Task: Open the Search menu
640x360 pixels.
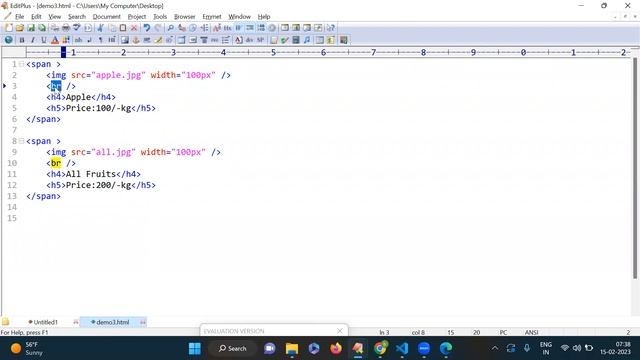Action: [77, 17]
